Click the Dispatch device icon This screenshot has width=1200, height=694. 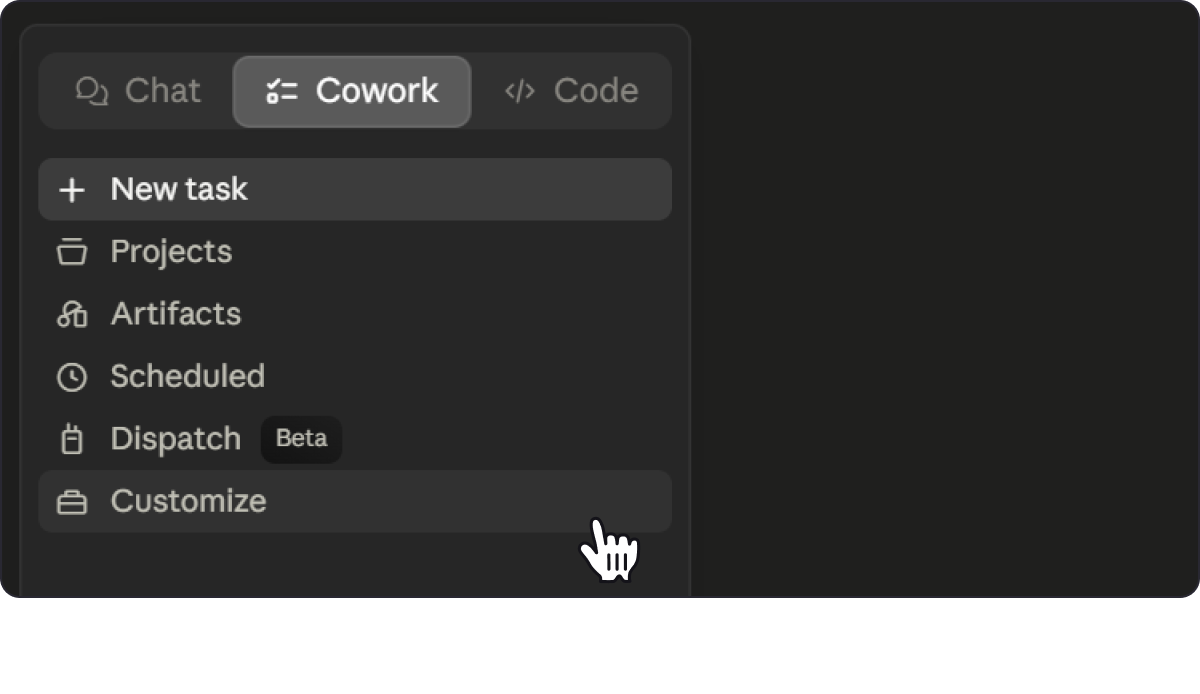pos(71,439)
